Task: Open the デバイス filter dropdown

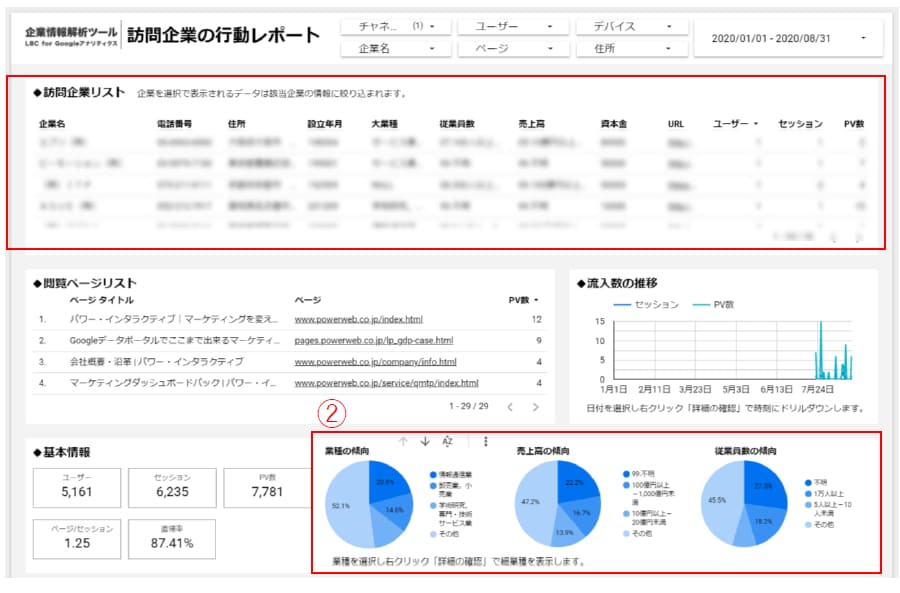Action: [x=632, y=26]
